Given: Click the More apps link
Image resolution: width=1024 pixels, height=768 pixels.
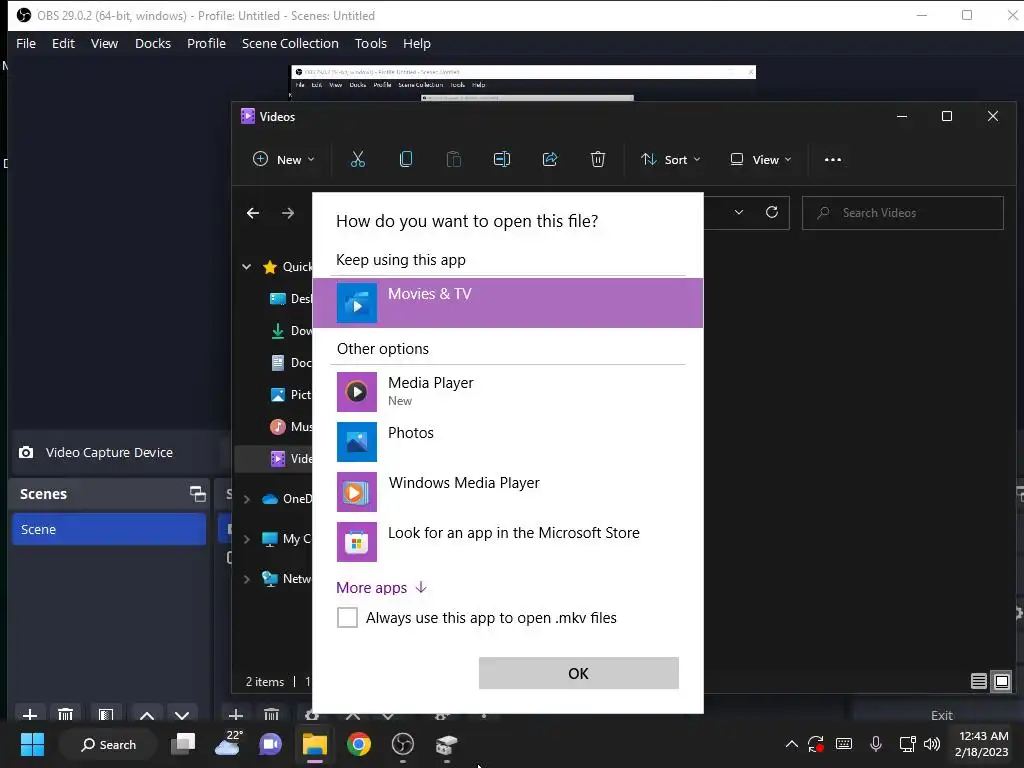Looking at the screenshot, I should [x=381, y=588].
